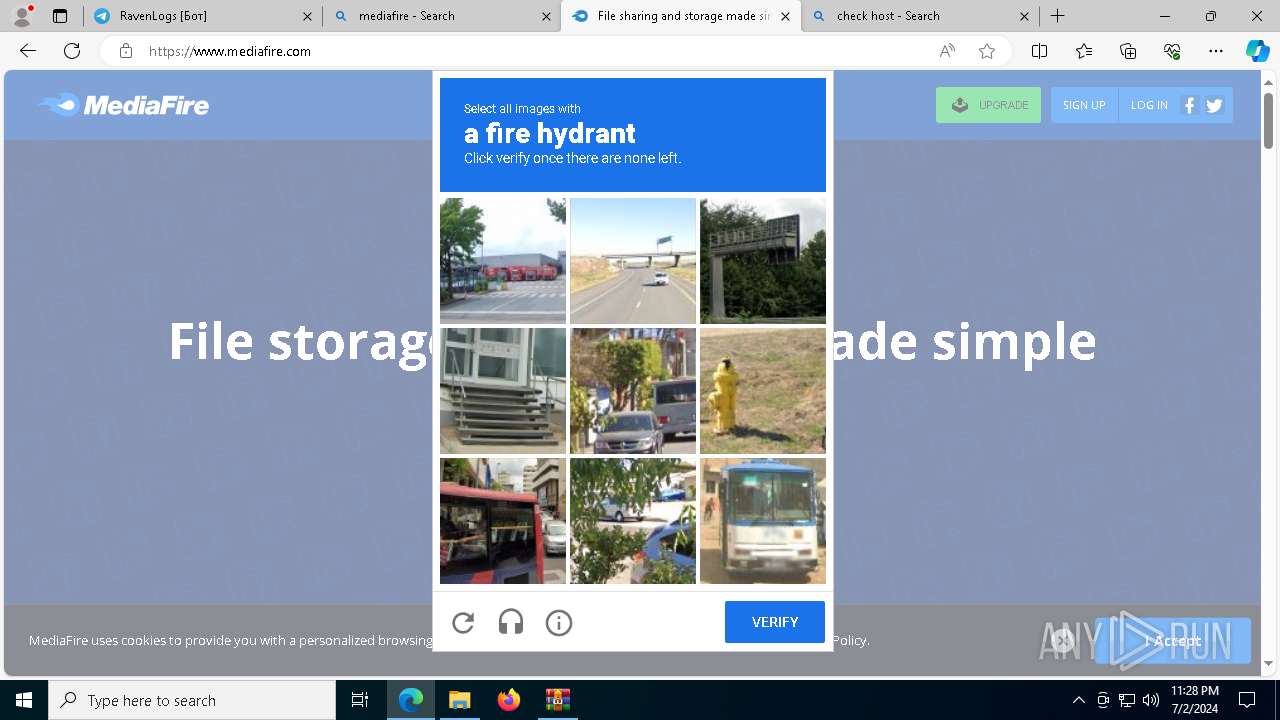
Task: Select the white and blue bus tile
Action: point(763,521)
